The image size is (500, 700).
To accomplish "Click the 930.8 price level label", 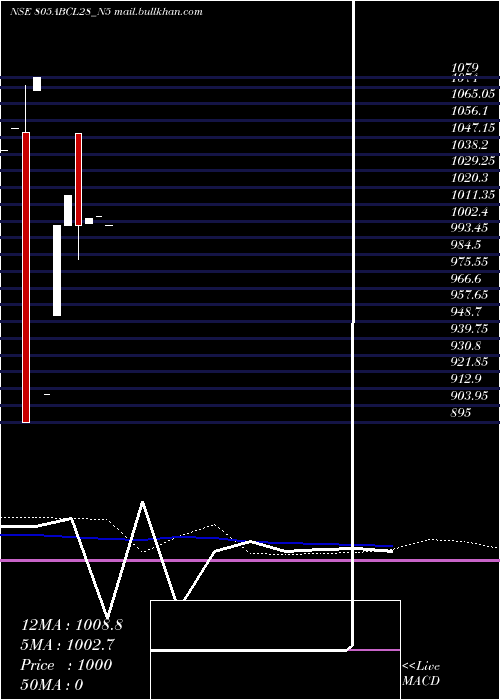I will coord(466,346).
